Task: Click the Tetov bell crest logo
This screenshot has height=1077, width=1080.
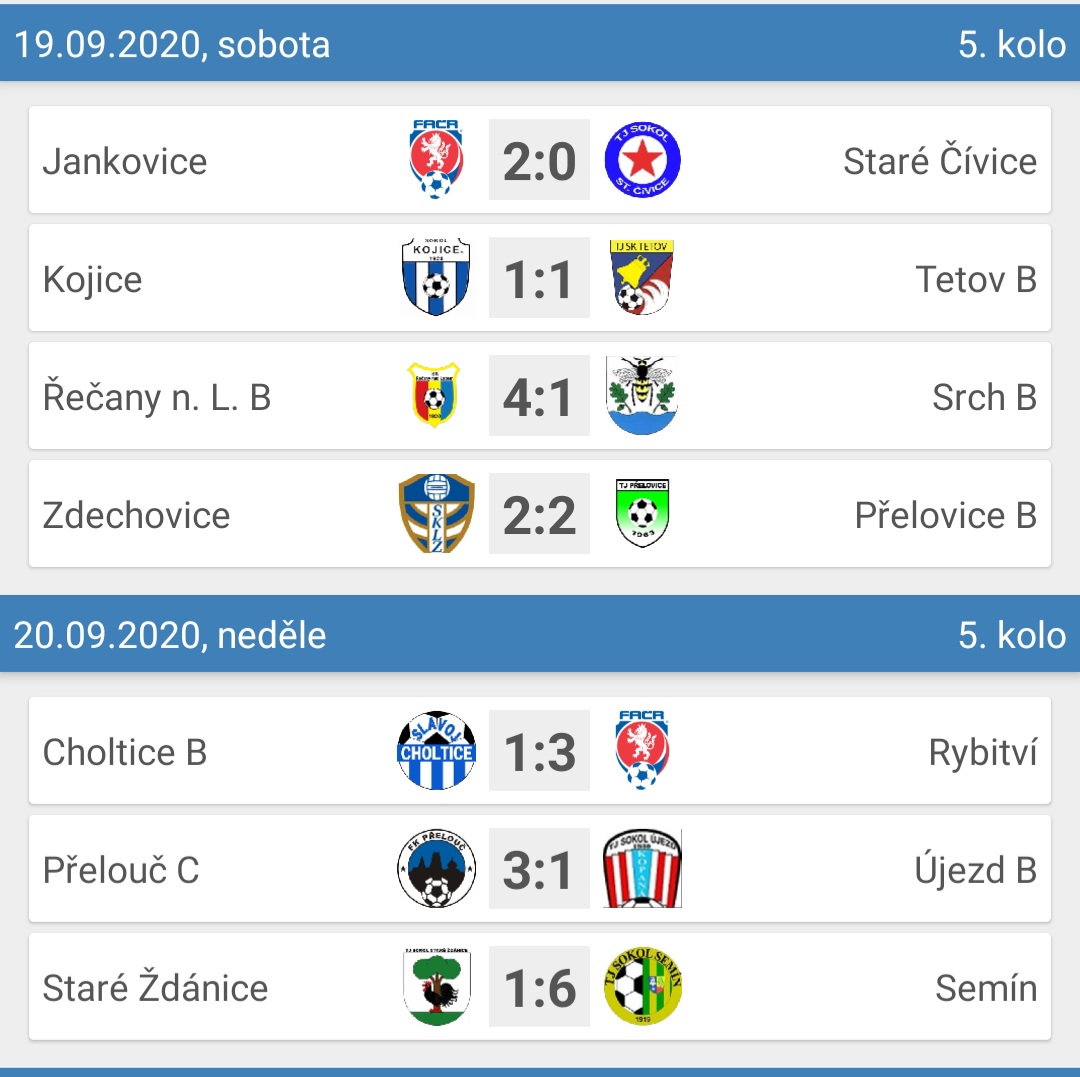Action: 642,278
